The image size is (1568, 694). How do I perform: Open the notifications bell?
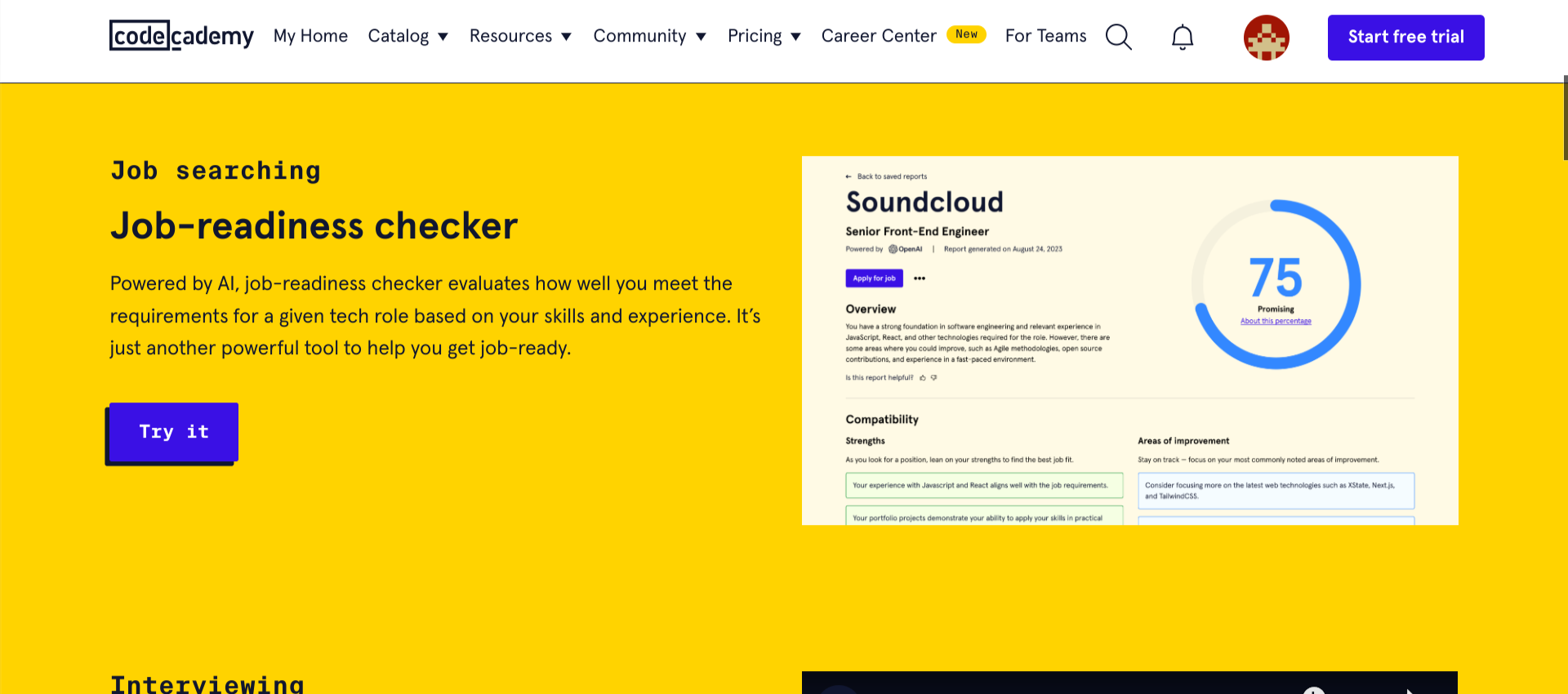[1182, 38]
